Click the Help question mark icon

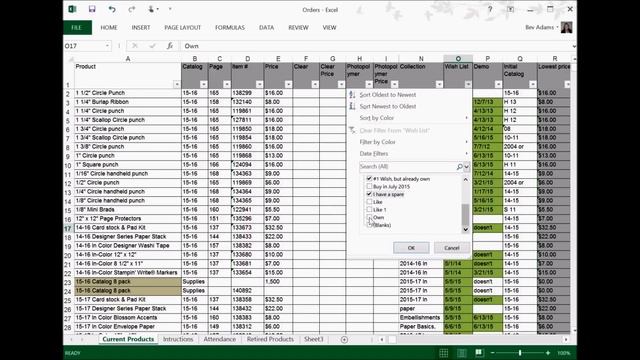pyautogui.click(x=490, y=9)
